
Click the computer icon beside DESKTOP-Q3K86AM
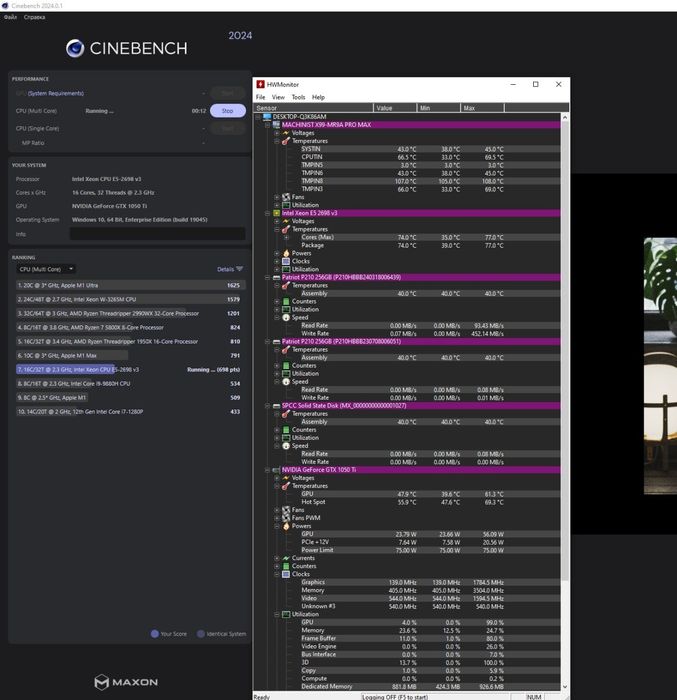click(267, 117)
